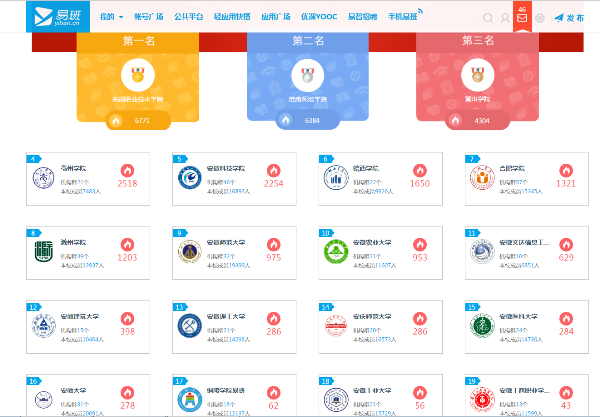Open the Yiban logo home link
The height and width of the screenshot is (417, 600).
pos(58,16)
